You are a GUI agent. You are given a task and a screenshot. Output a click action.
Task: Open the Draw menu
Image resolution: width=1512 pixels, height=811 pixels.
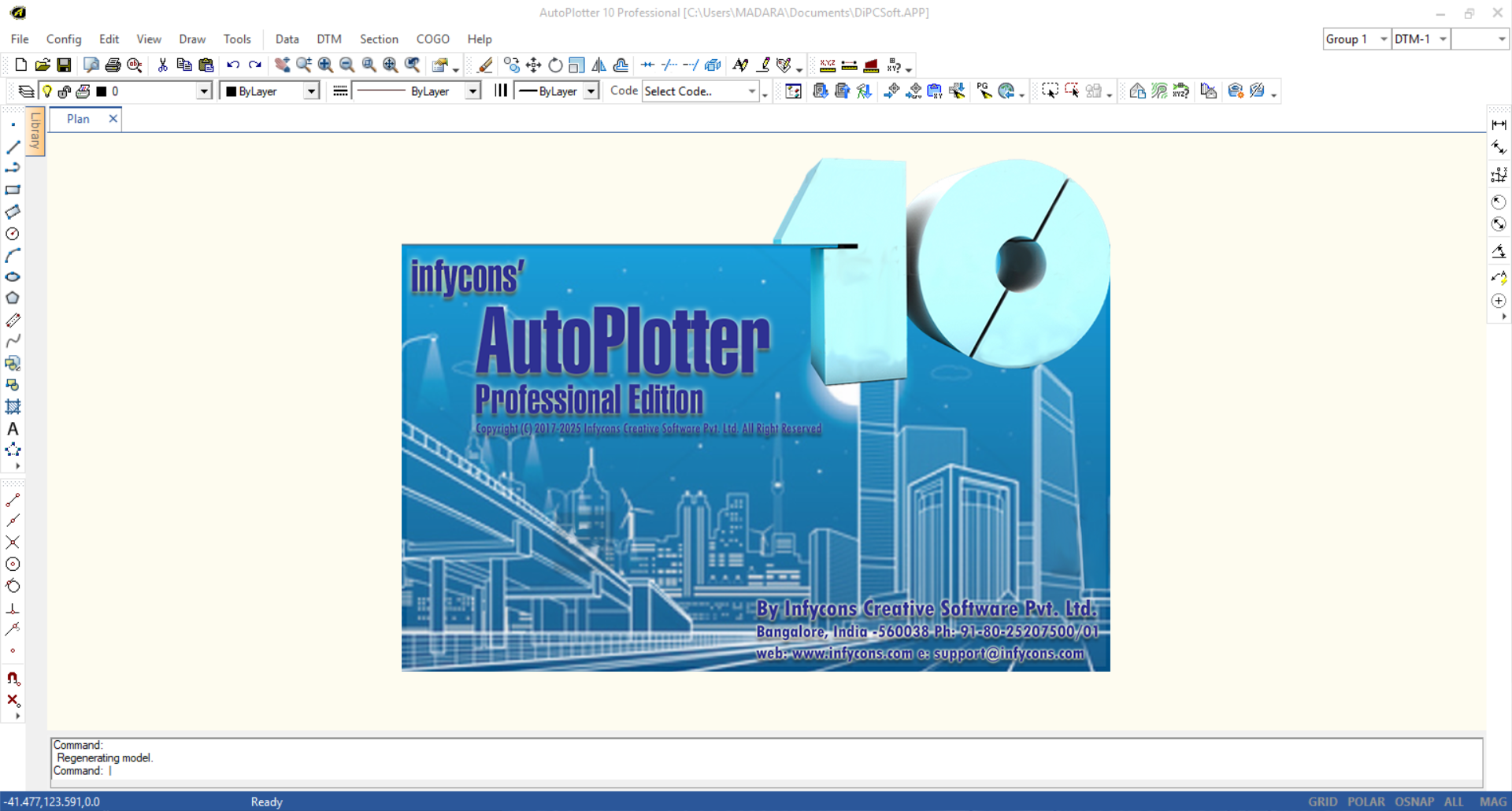click(x=192, y=39)
